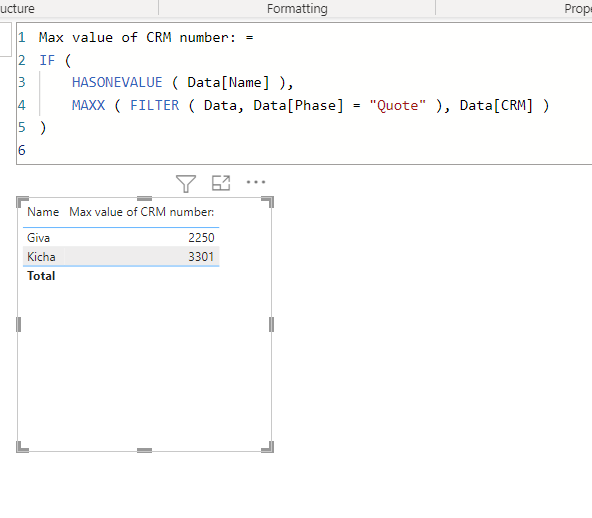Viewport: 592px width, 518px height.
Task: Click the MAXX function in formula
Action: 88,105
